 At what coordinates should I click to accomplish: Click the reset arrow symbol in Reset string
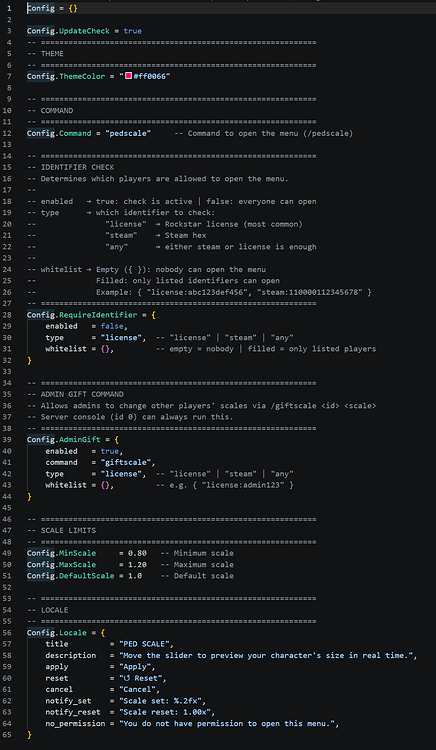(x=126, y=678)
